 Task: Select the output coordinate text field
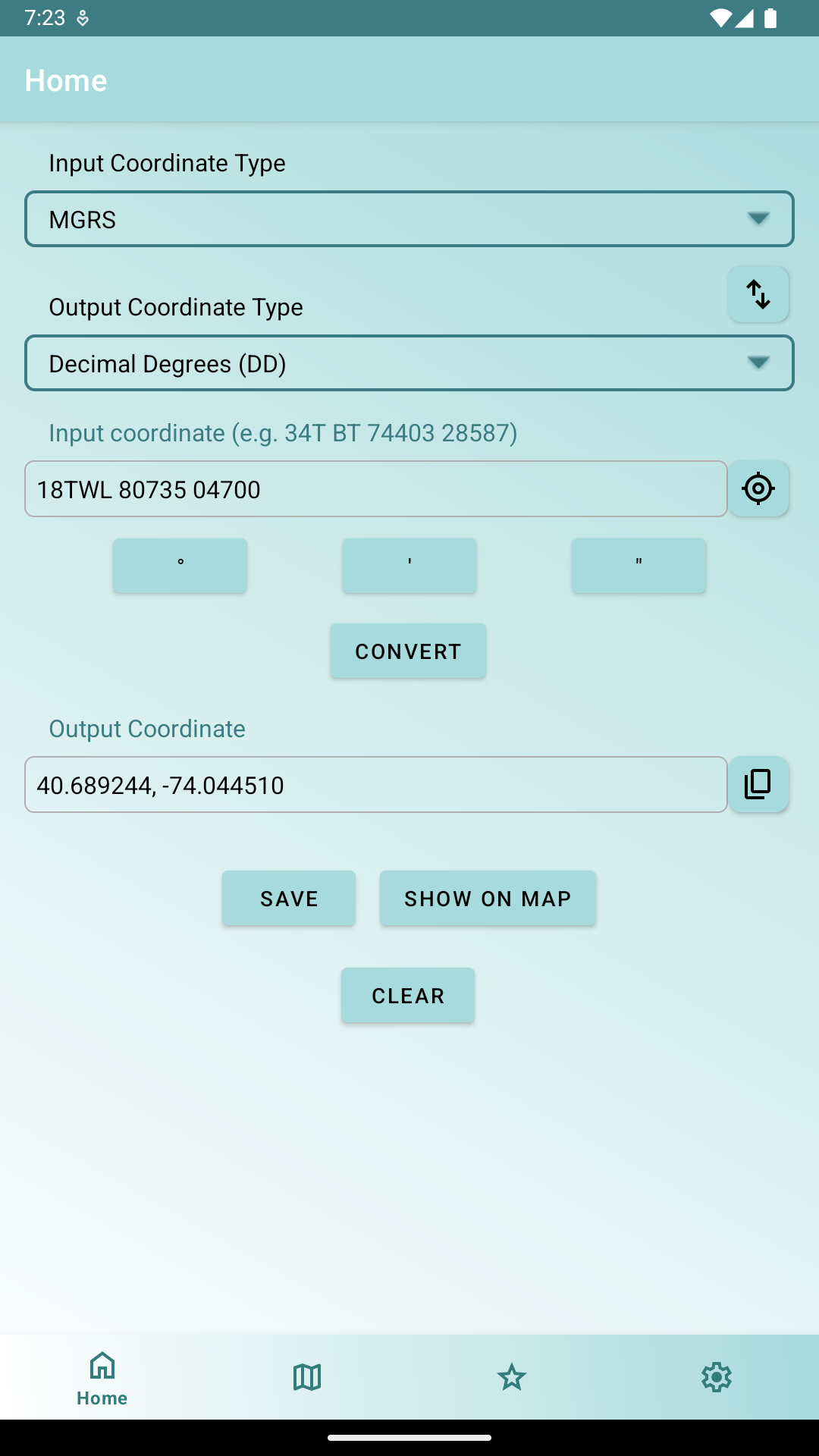click(x=375, y=785)
